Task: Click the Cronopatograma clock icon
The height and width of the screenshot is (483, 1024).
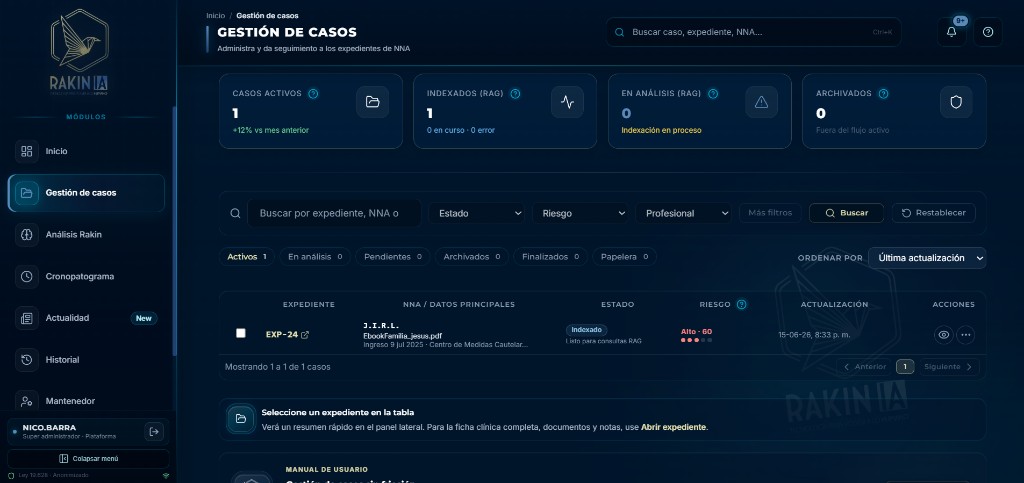Action: point(27,277)
